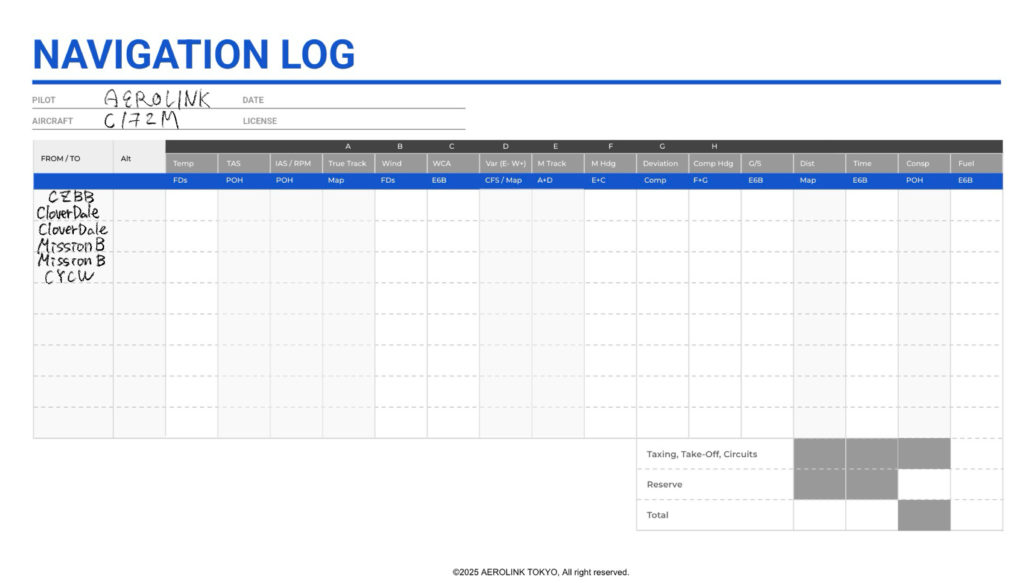The width and height of the screenshot is (1024, 583).
Task: Click the Consp cell in the Reserve row
Action: pos(924,485)
